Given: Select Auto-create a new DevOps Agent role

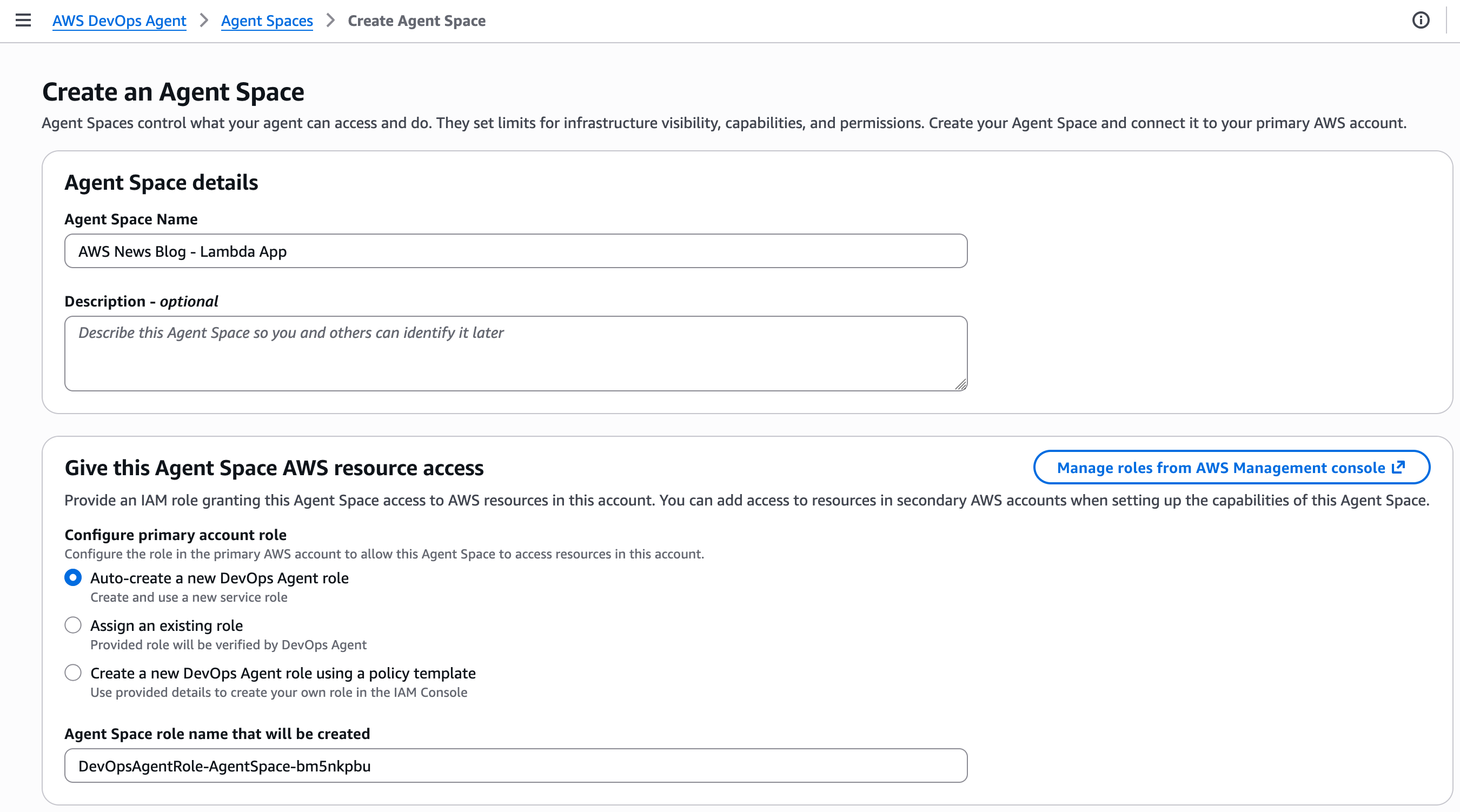Looking at the screenshot, I should coord(73,577).
